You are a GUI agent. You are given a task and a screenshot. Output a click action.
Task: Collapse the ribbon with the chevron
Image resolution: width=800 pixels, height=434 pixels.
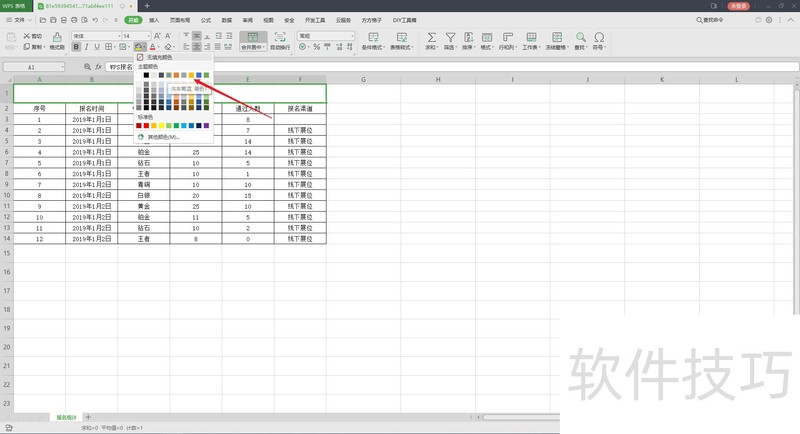point(791,20)
